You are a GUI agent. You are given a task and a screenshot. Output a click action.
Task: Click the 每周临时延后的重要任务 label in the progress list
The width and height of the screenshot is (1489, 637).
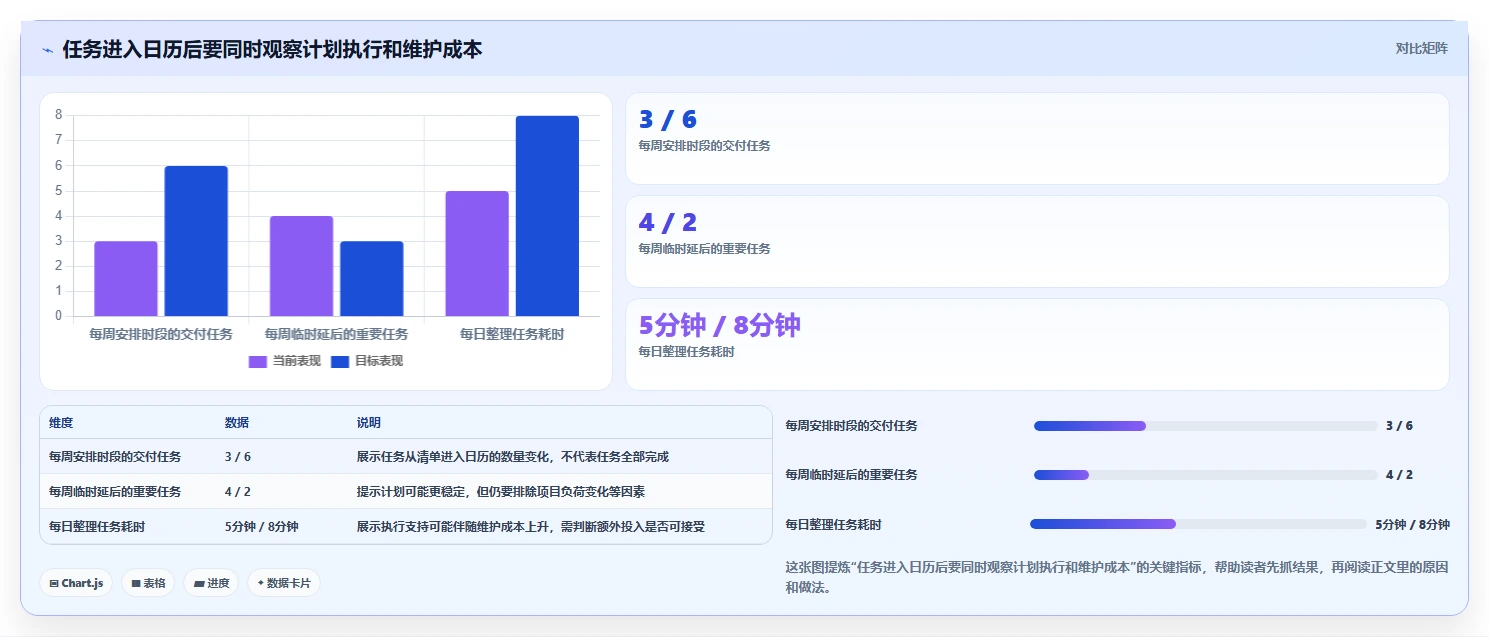tap(852, 474)
